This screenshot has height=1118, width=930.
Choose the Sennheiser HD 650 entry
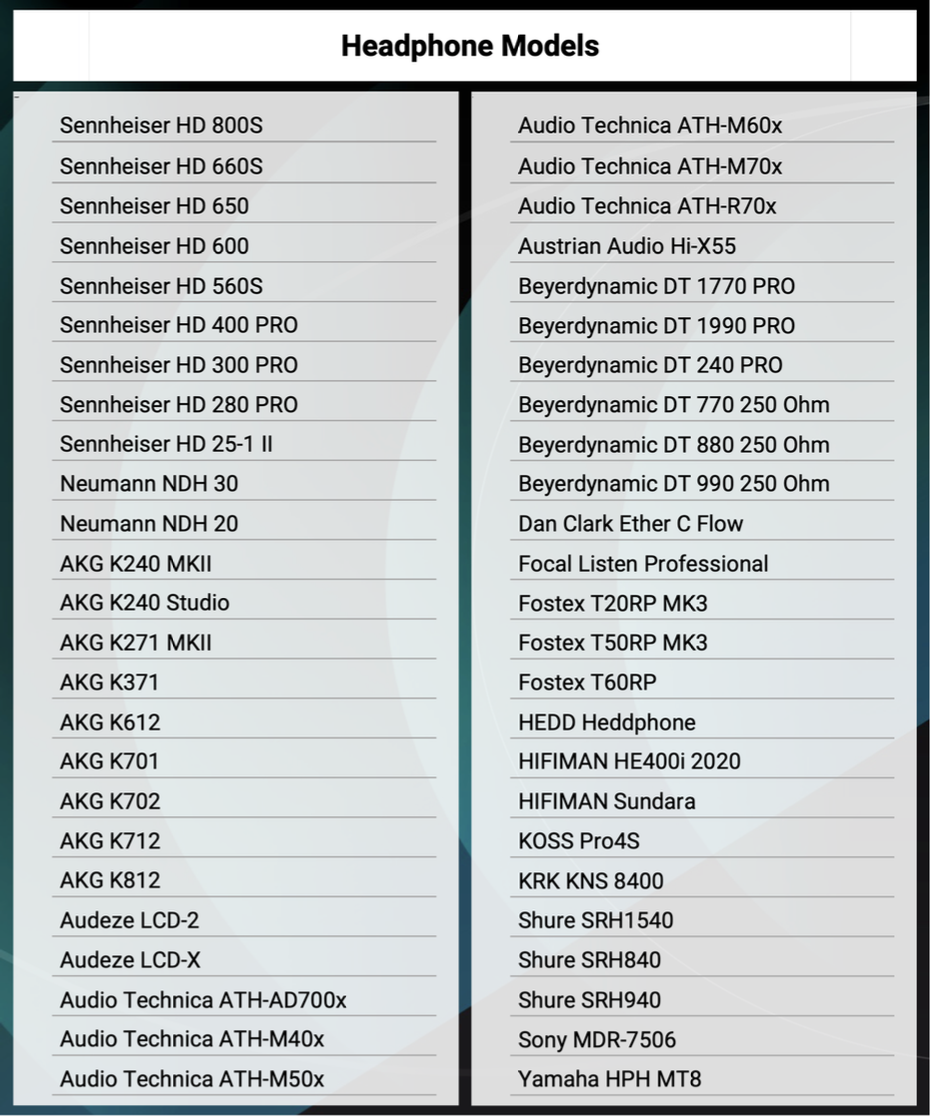coord(154,206)
